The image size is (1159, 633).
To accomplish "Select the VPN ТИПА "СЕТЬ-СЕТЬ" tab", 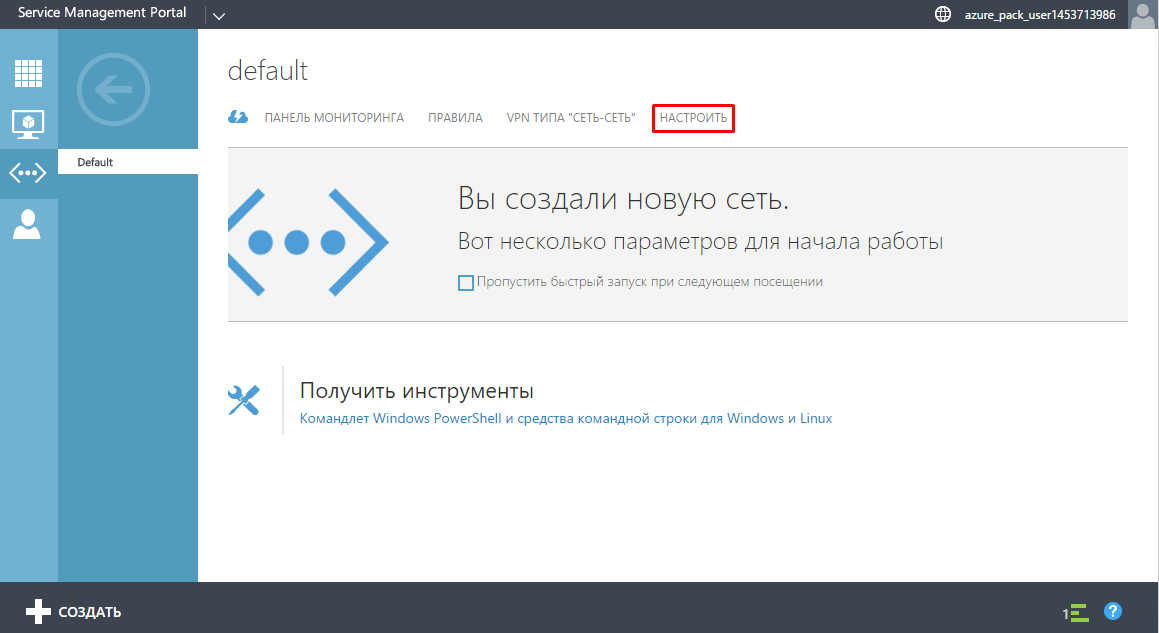I will pyautogui.click(x=571, y=118).
